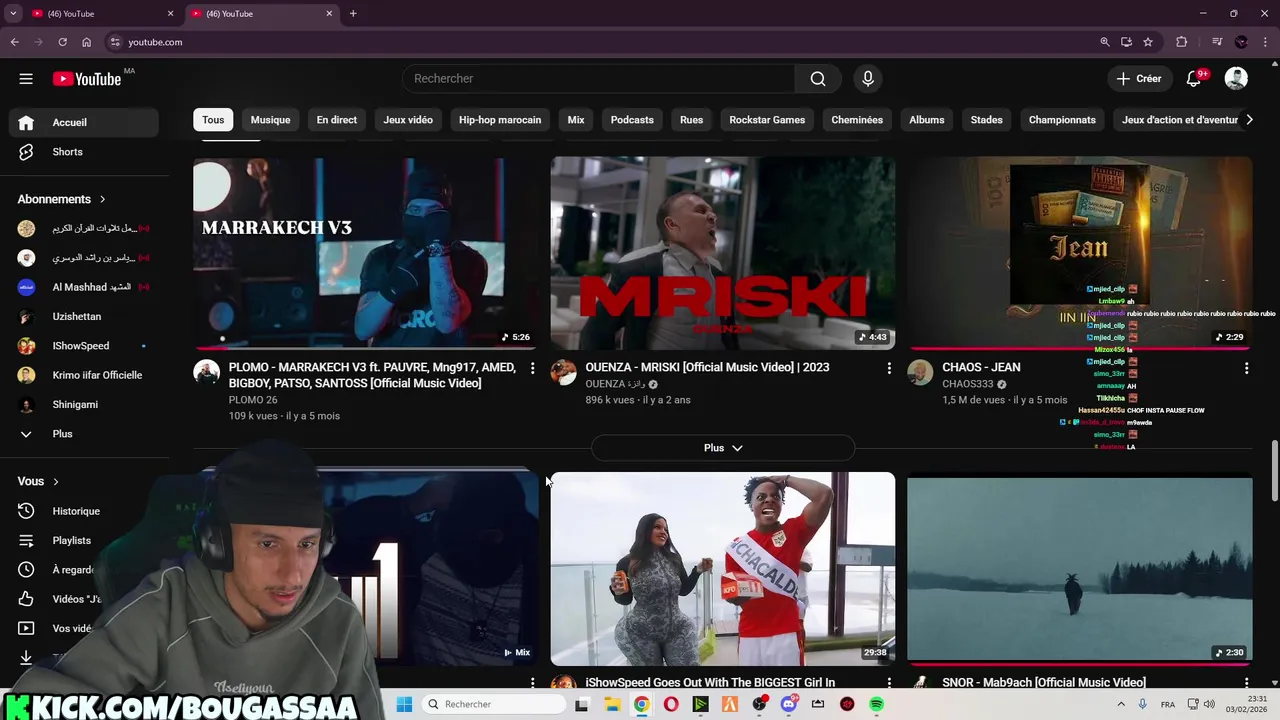Screen dimensions: 1280x720
Task: Open OUENZA MRISKI video title link
Action: click(707, 368)
